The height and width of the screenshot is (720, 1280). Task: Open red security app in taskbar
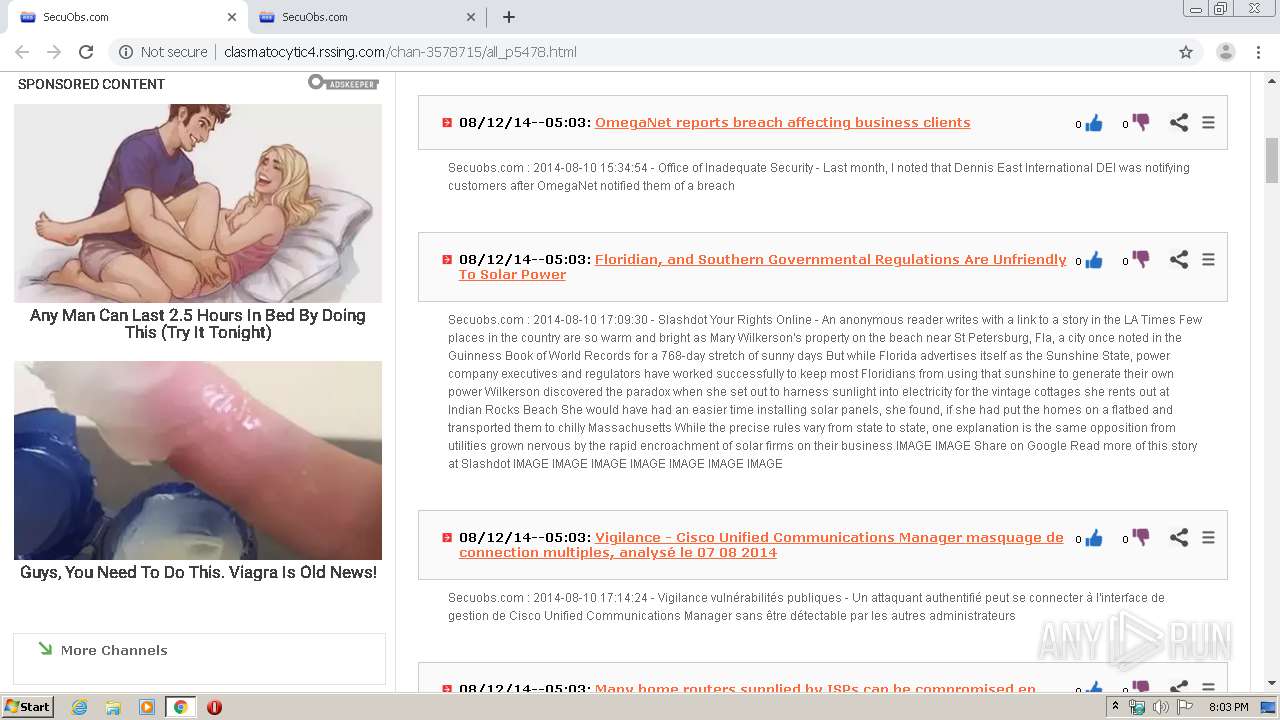tap(214, 707)
